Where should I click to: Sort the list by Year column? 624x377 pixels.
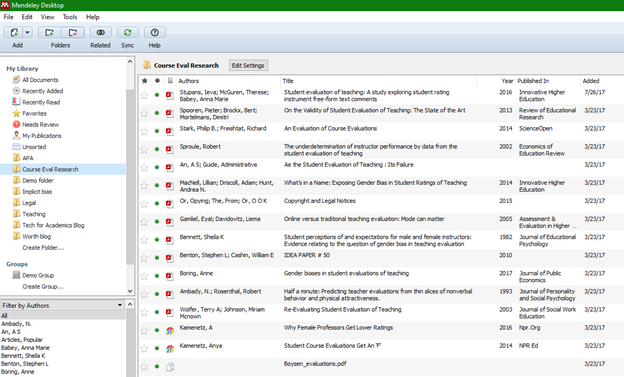point(507,81)
